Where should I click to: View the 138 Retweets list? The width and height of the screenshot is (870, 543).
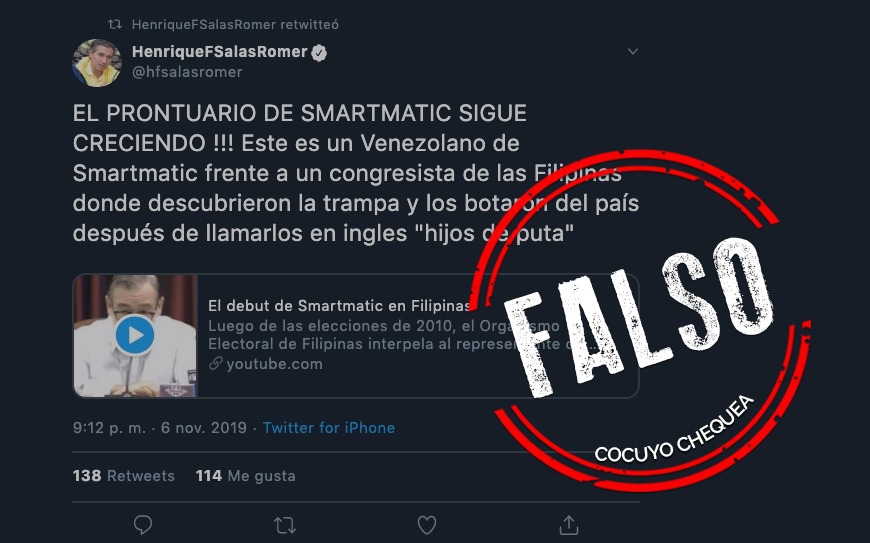click(124, 476)
